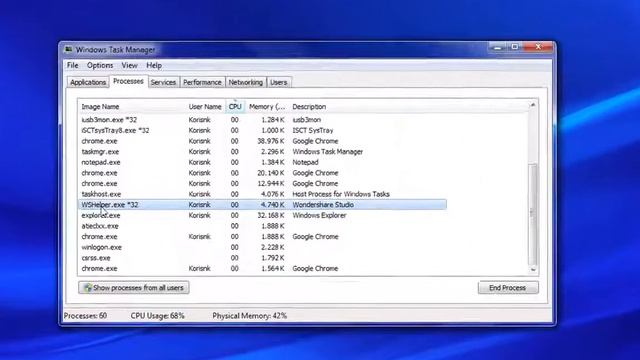Select the atiedxx.exe process row
This screenshot has height=360, width=640.
(262, 226)
